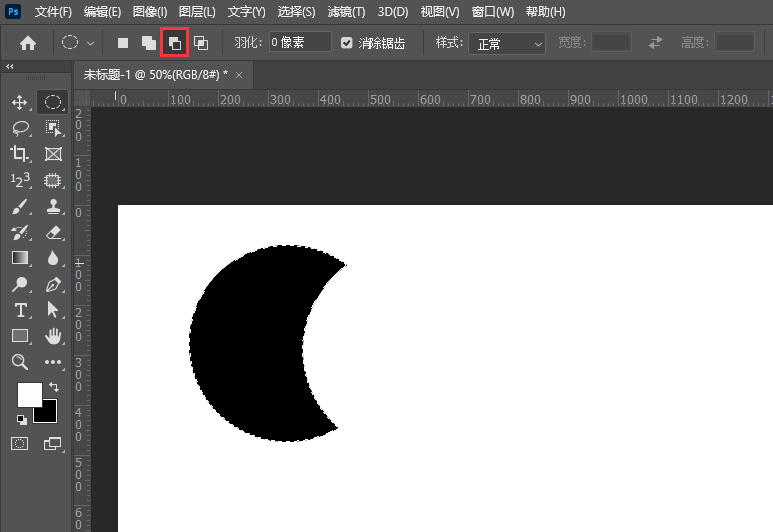The image size is (773, 532).
Task: Expand the toolbar using double-arrow
Action: click(x=10, y=67)
